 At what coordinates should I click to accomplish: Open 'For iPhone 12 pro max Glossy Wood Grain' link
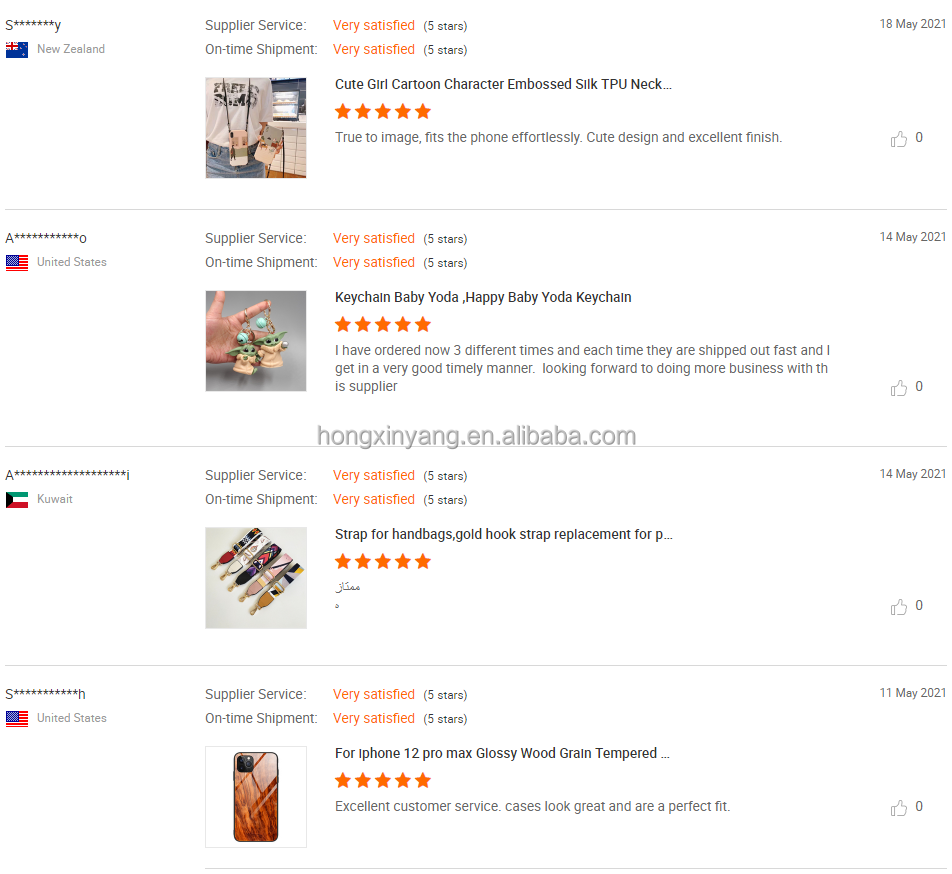click(502, 754)
